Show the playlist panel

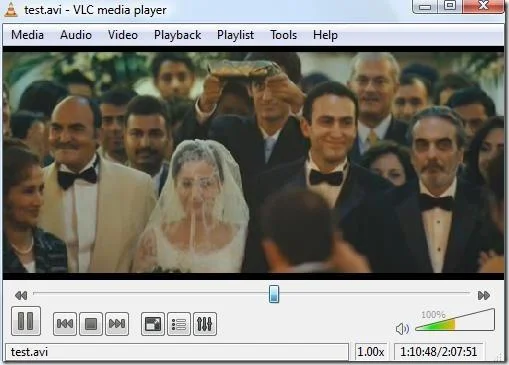point(179,324)
